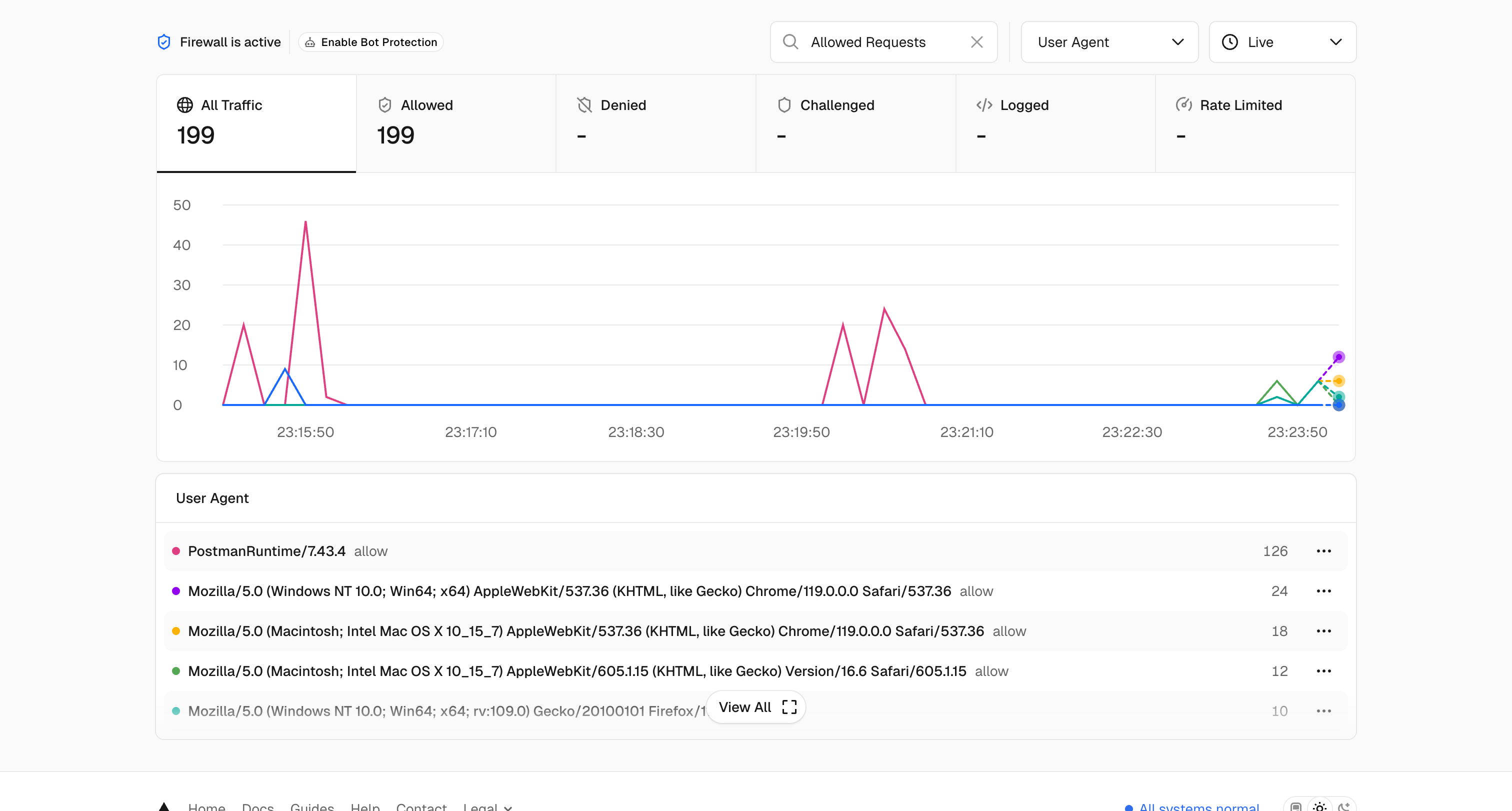Switch to dark mode using the moon toggle
The width and height of the screenshot is (1512, 811).
pyautogui.click(x=1344, y=807)
